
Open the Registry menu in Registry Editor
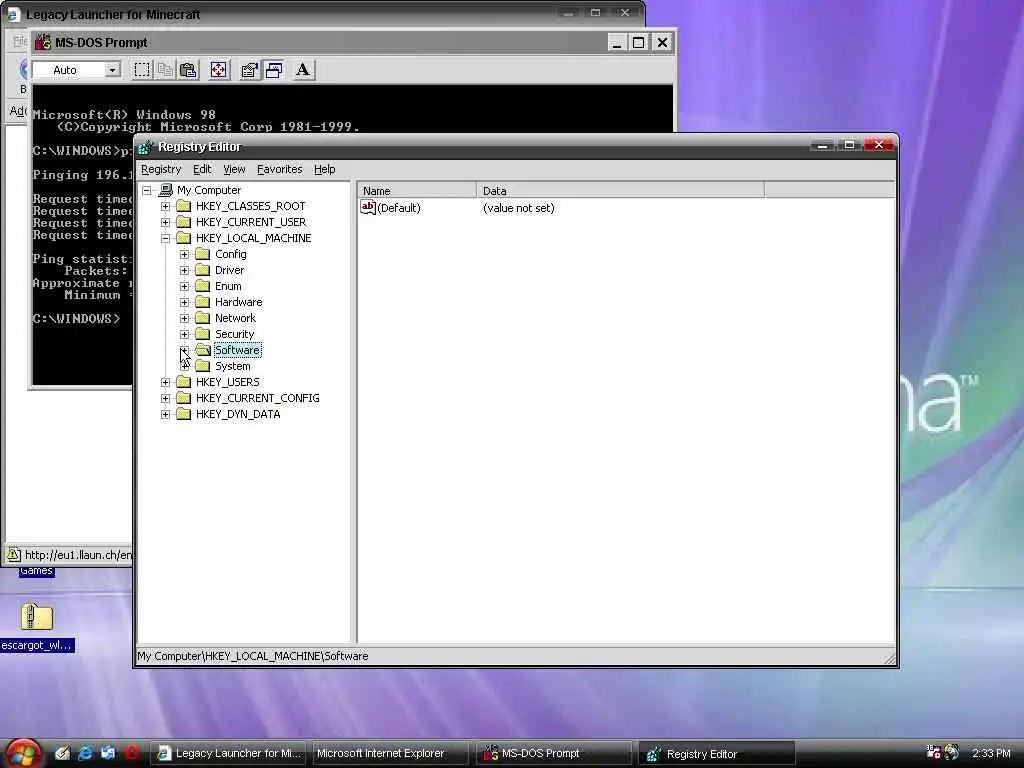[x=161, y=169]
